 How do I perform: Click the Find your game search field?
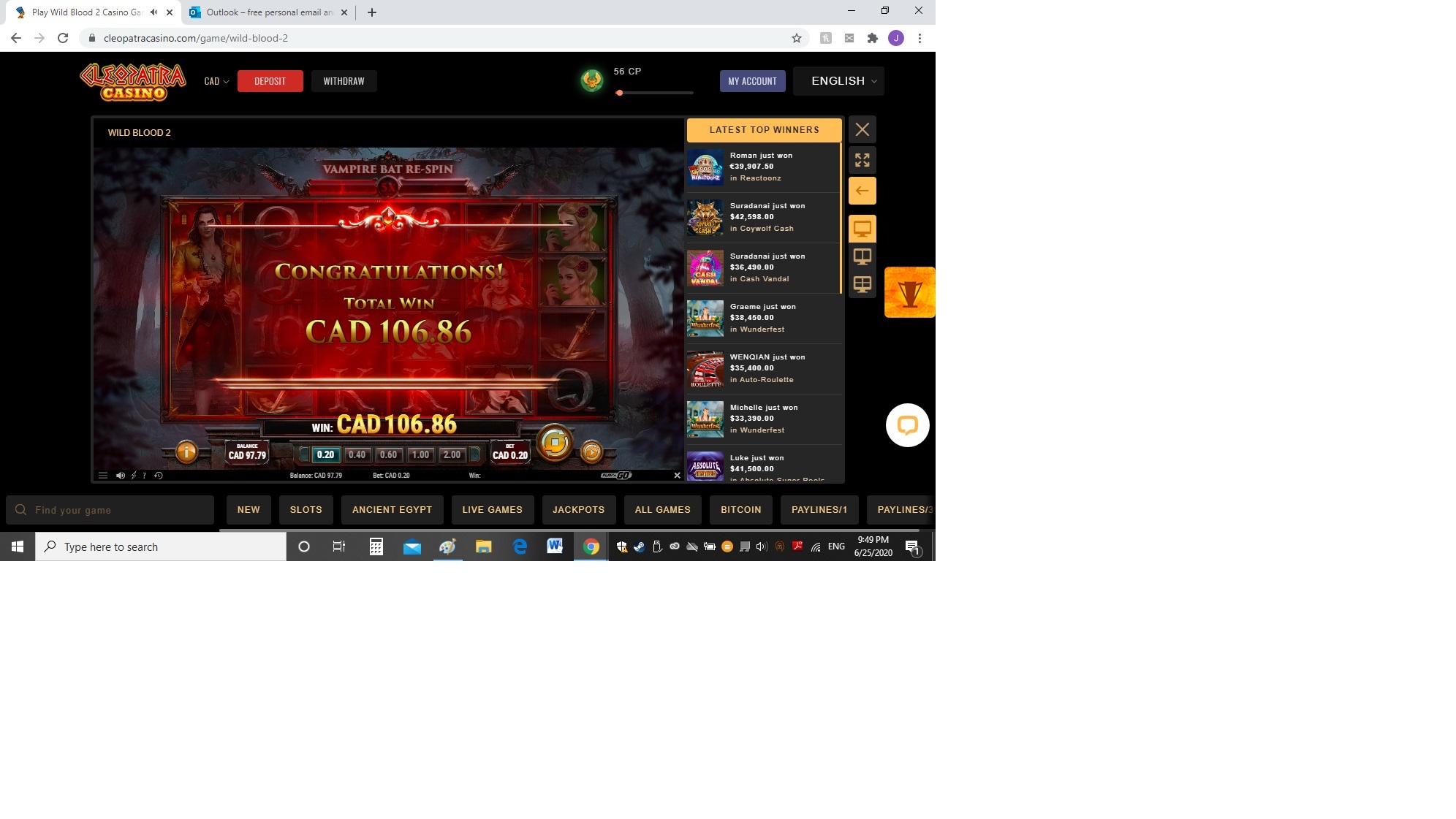(x=110, y=510)
